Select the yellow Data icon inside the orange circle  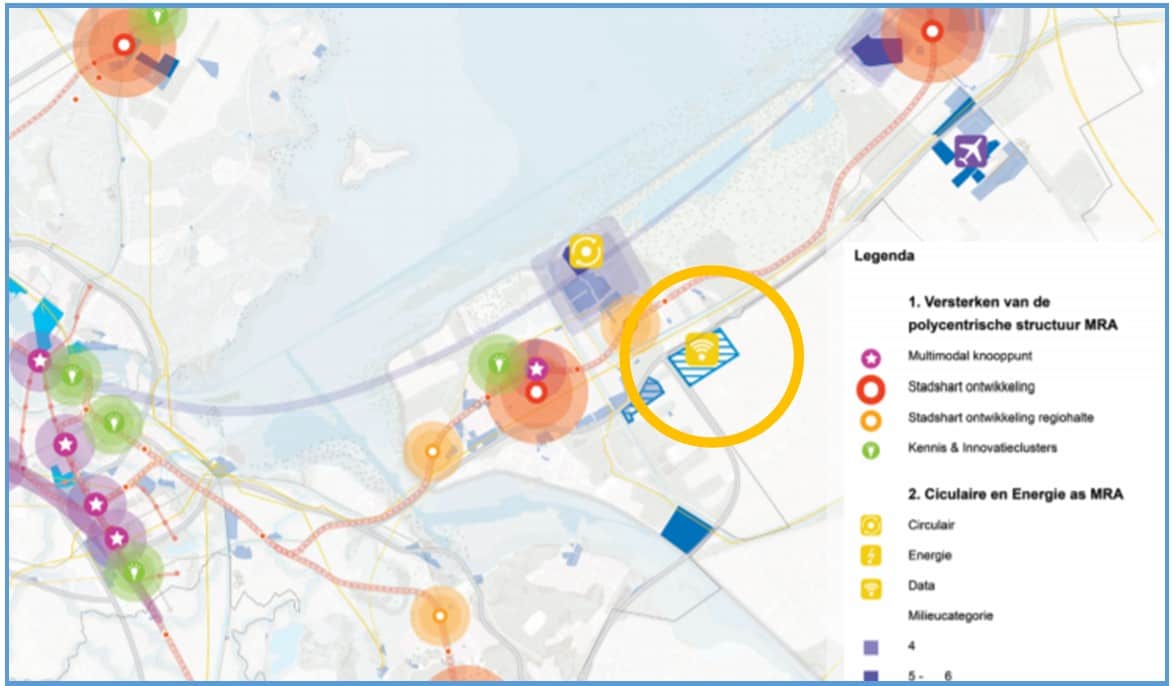[703, 348]
